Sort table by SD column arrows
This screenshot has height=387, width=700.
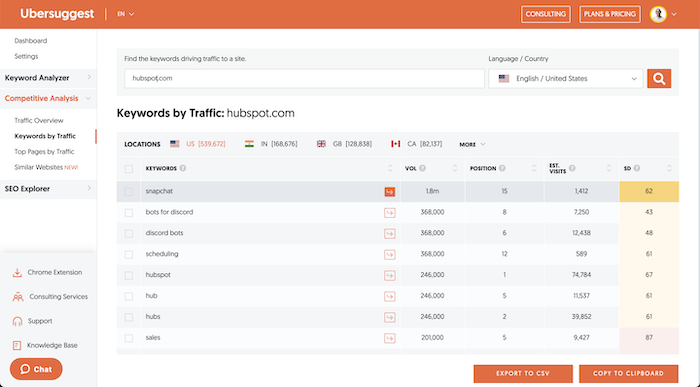669,168
